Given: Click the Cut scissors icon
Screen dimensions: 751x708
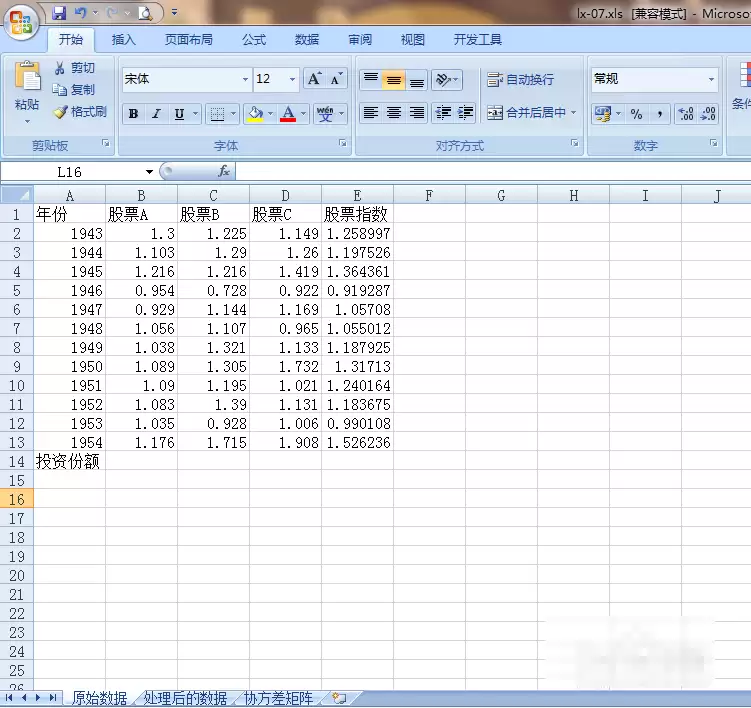Looking at the screenshot, I should (60, 68).
